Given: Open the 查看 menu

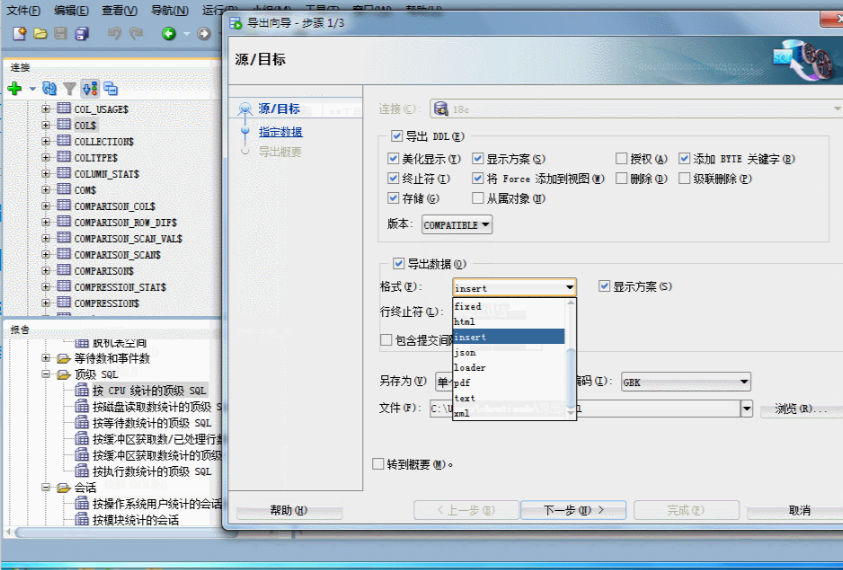Looking at the screenshot, I should point(119,10).
